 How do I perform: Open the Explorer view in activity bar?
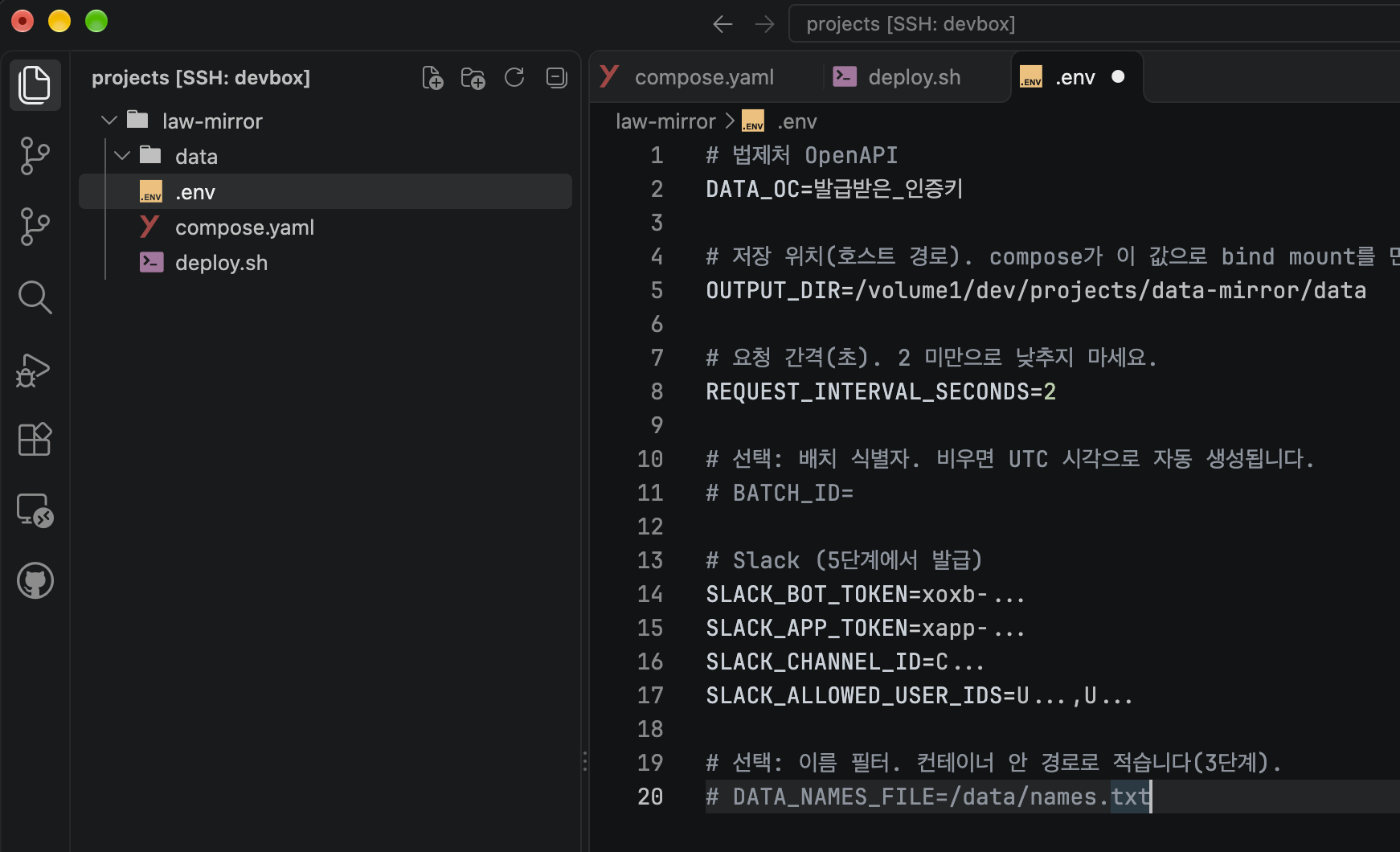tap(35, 85)
